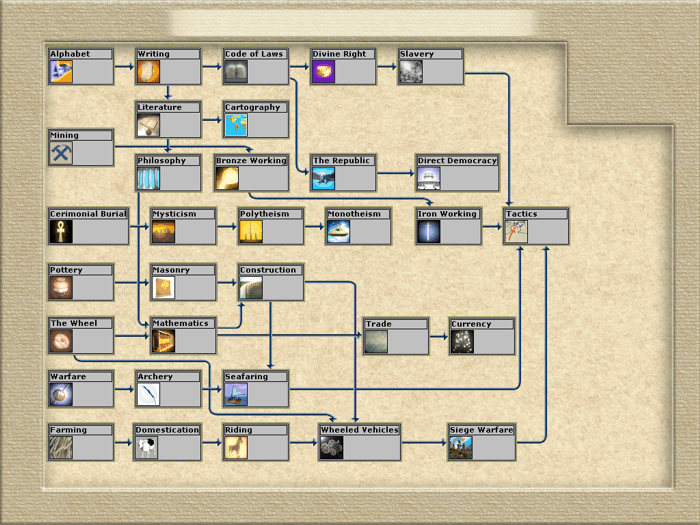Select the Seafaring ship icon
The image size is (700, 525).
pyautogui.click(x=236, y=395)
